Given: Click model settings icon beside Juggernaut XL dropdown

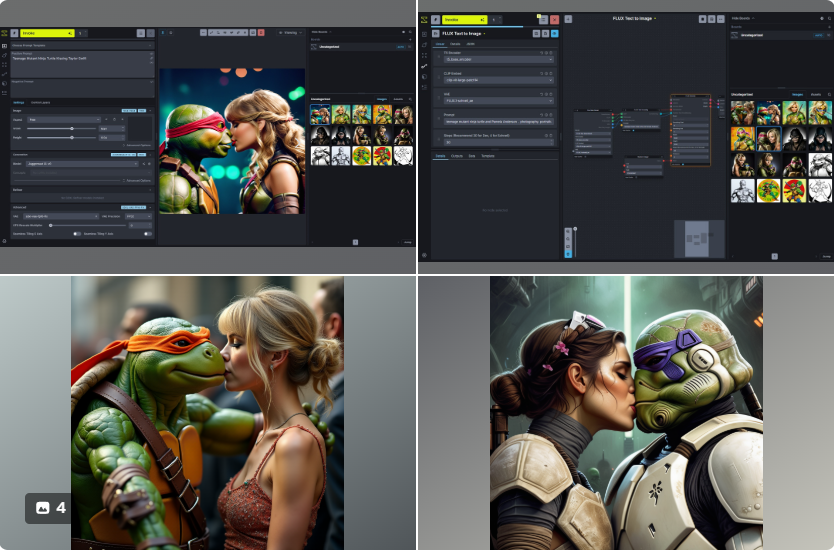Looking at the screenshot, I should point(149,164).
